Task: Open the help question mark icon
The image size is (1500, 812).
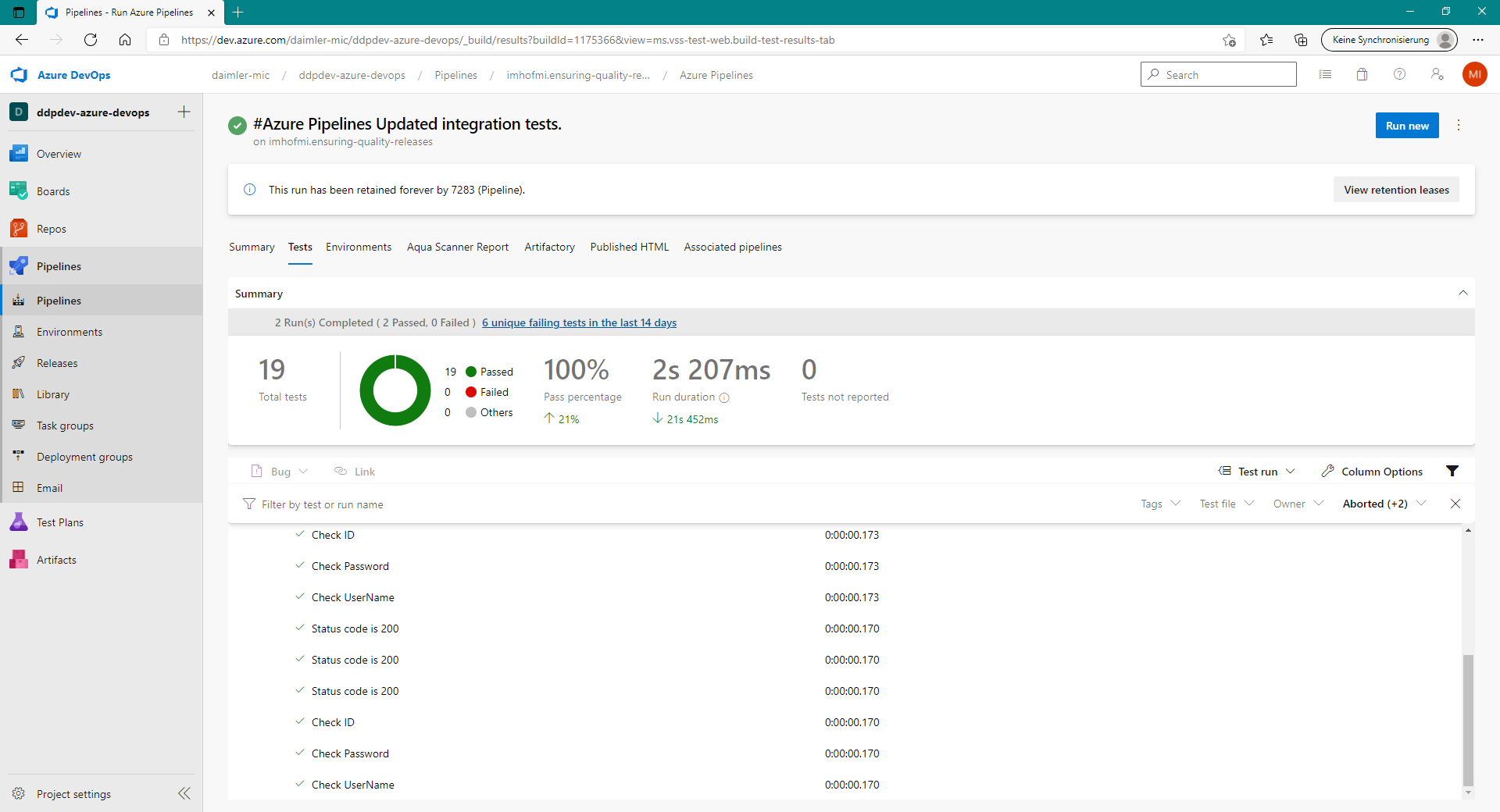Action: [1399, 74]
